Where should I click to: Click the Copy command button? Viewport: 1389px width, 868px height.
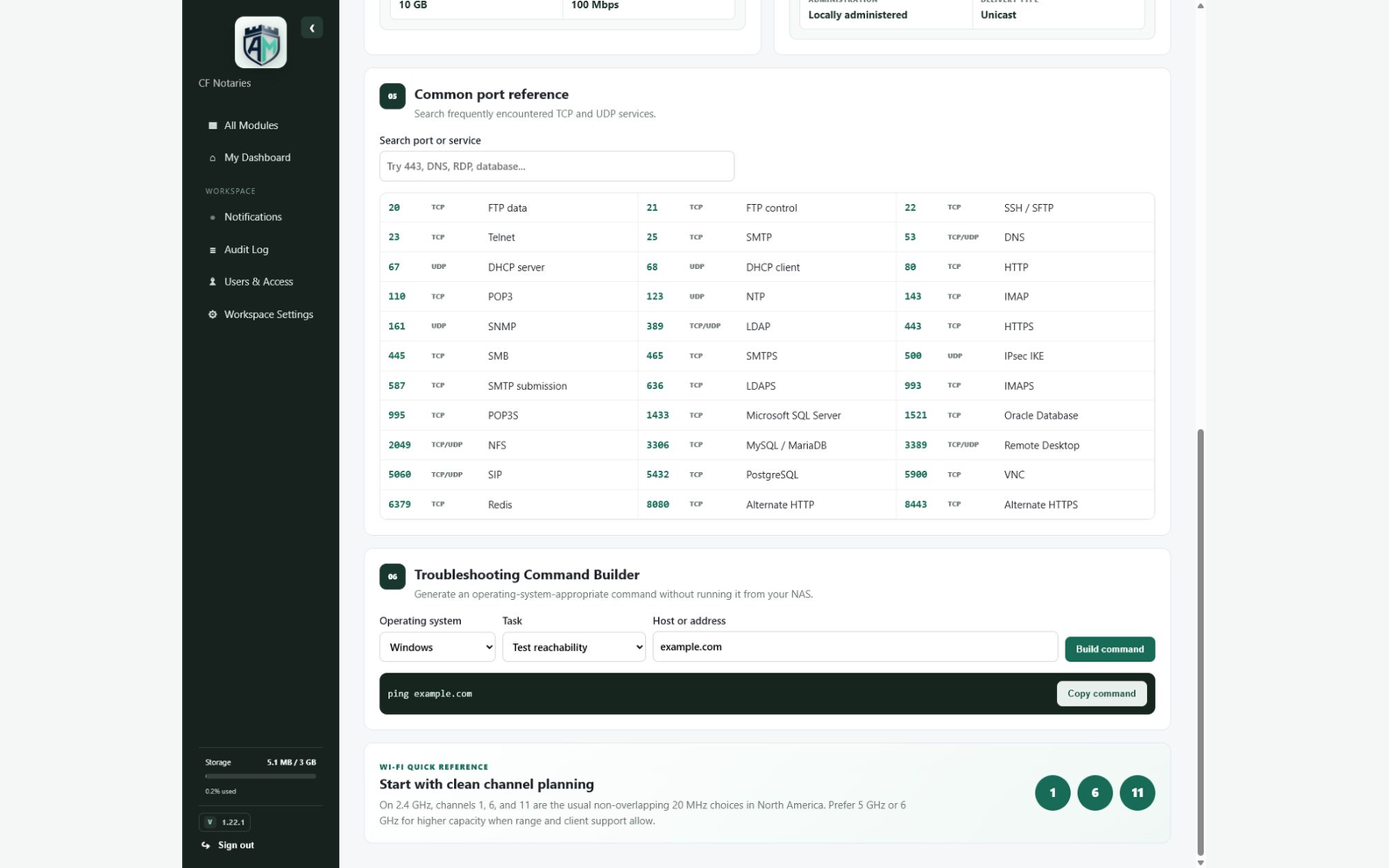click(1102, 694)
